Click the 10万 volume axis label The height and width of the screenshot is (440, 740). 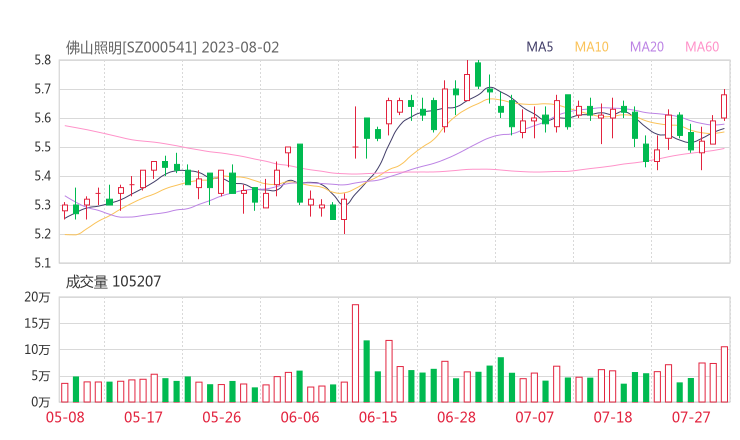pyautogui.click(x=37, y=350)
